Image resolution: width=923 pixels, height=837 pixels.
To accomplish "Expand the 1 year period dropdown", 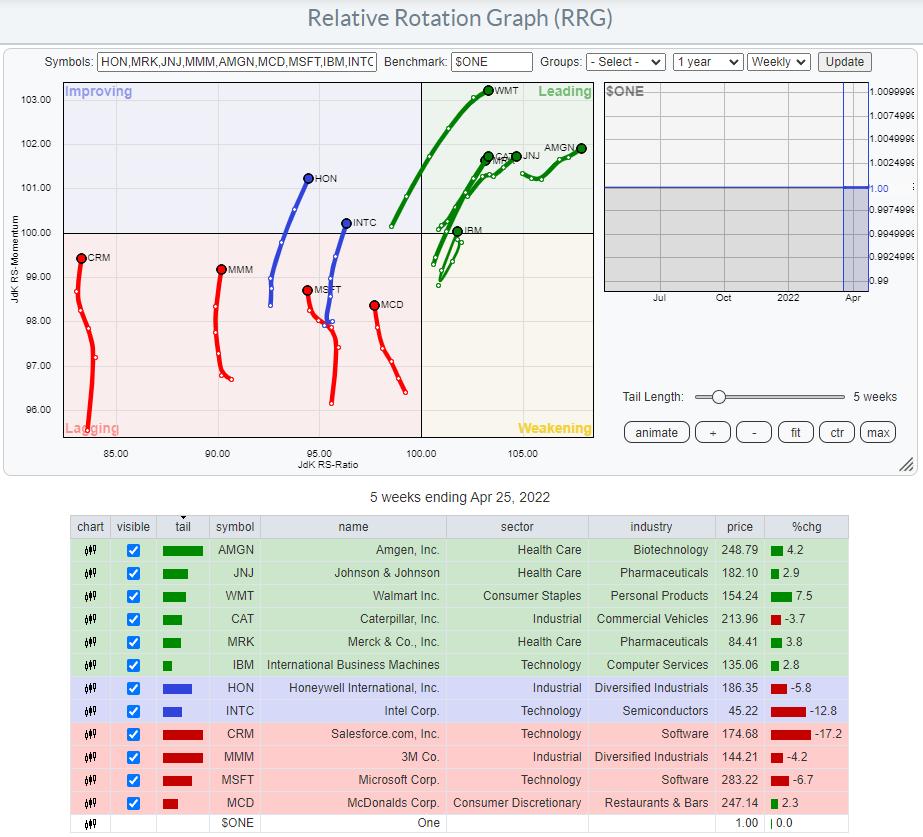I will (707, 62).
